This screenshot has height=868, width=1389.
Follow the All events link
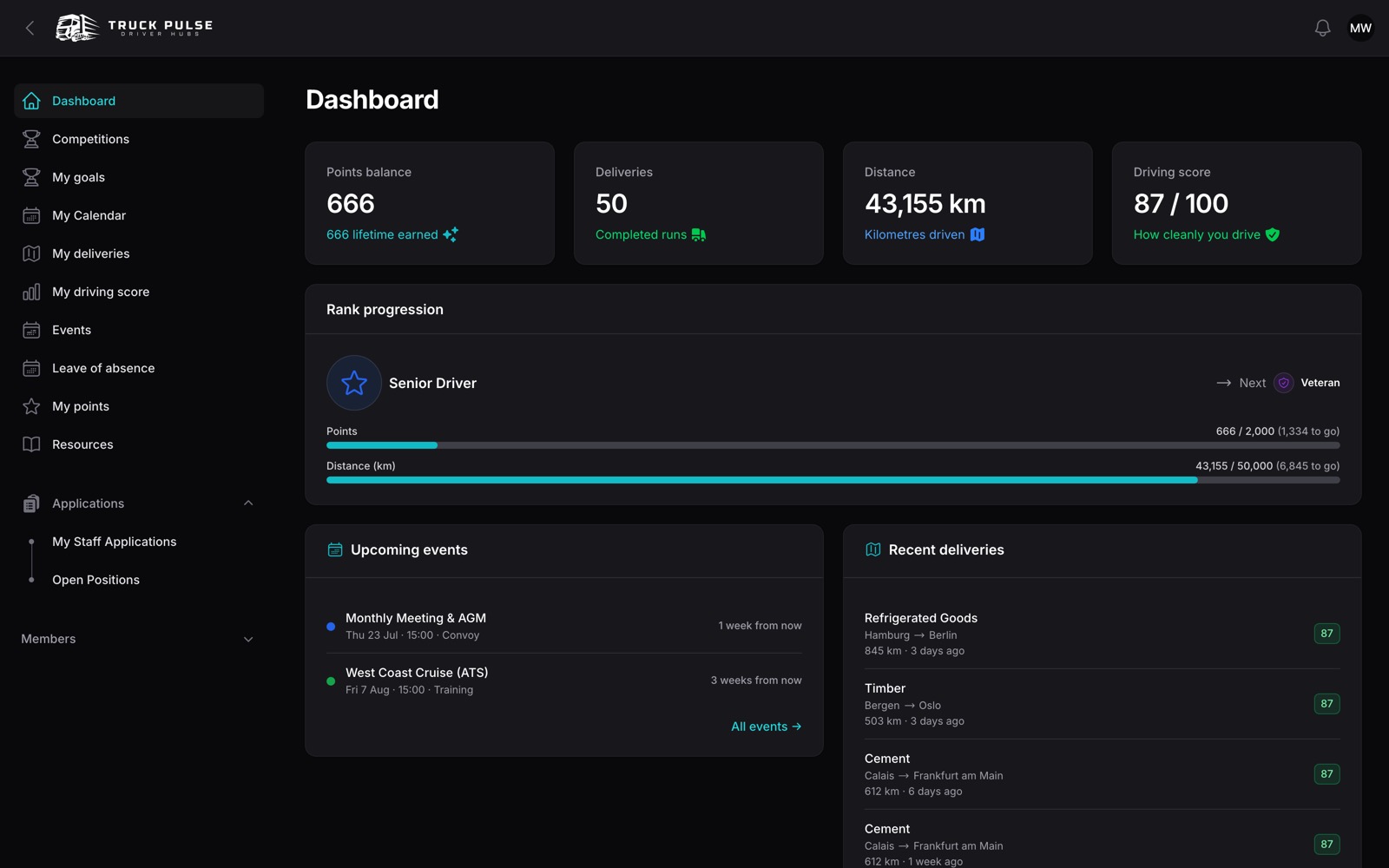click(x=766, y=727)
